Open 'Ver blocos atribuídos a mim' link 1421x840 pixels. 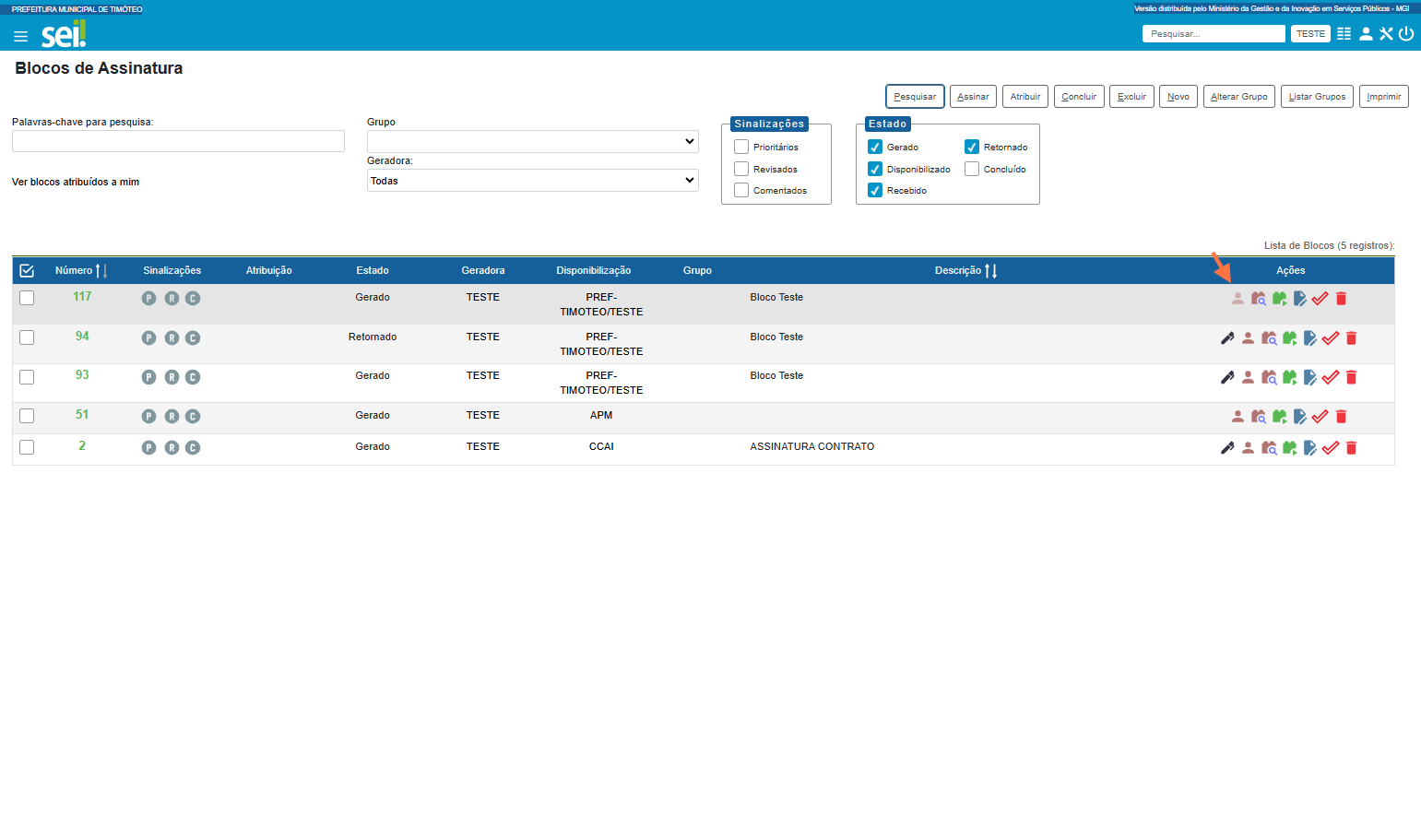[76, 183]
